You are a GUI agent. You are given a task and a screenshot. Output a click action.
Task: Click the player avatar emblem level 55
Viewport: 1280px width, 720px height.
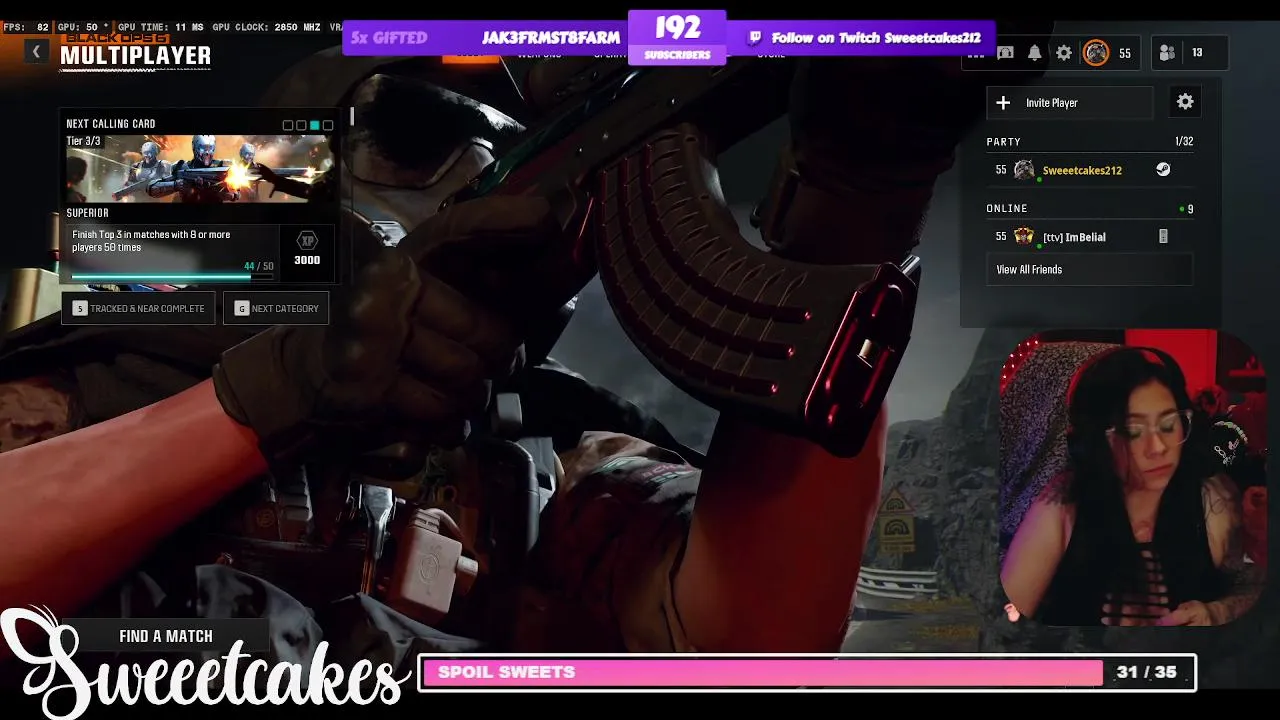point(1096,53)
